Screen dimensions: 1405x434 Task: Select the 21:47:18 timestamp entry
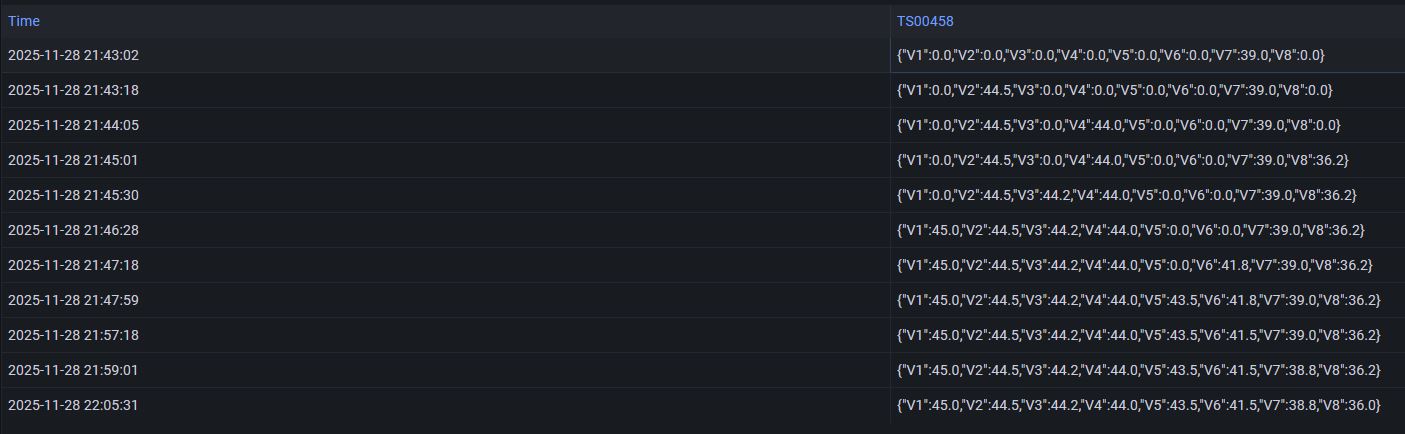click(73, 266)
